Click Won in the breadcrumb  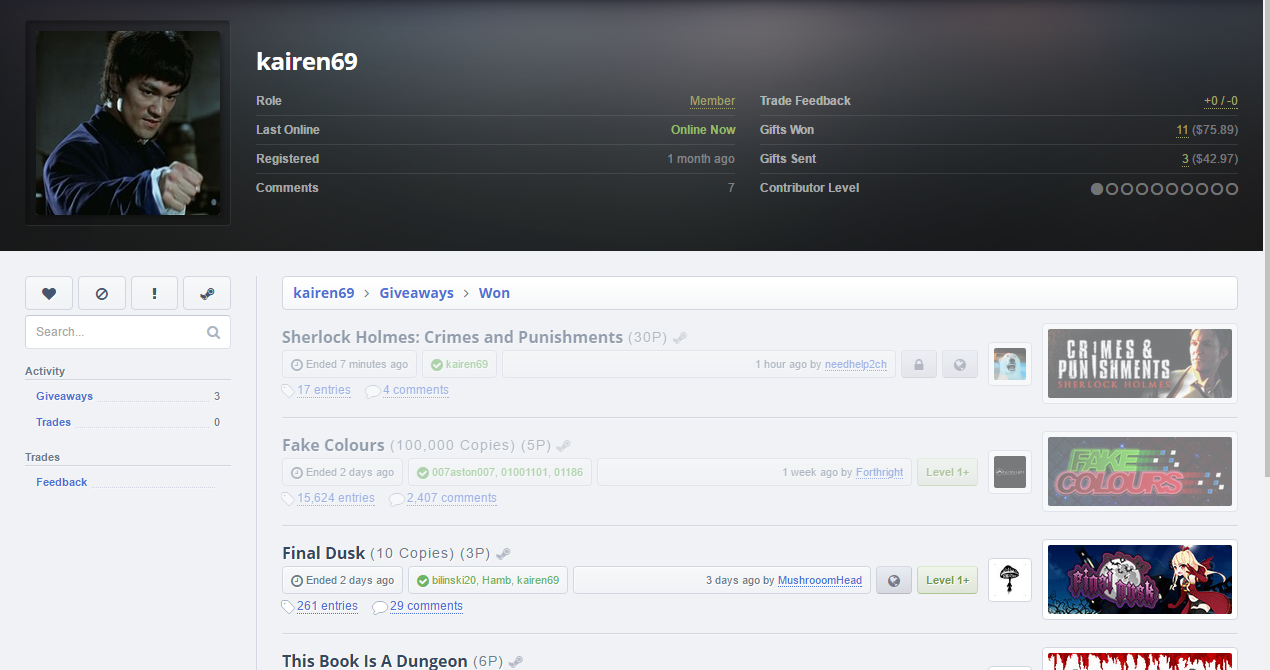coord(494,293)
